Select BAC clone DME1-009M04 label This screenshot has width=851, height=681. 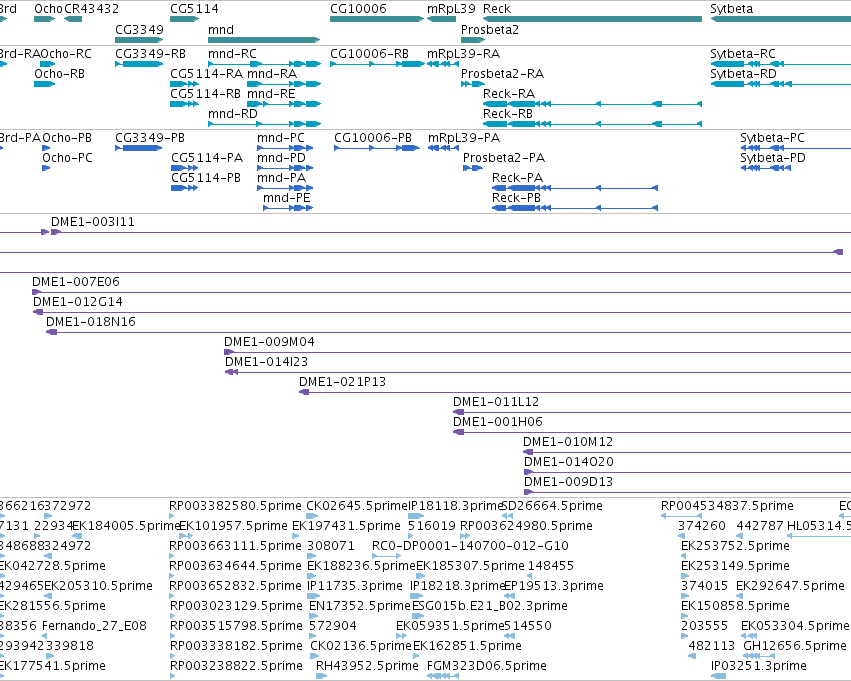[269, 342]
